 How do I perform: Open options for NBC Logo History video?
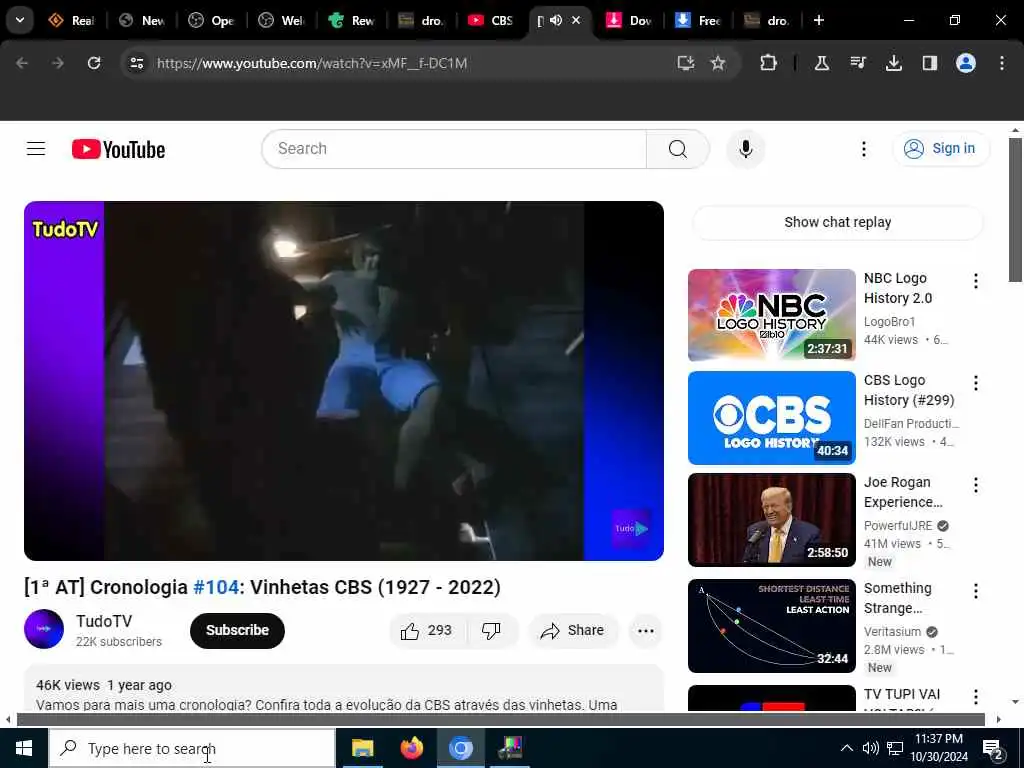[976, 281]
